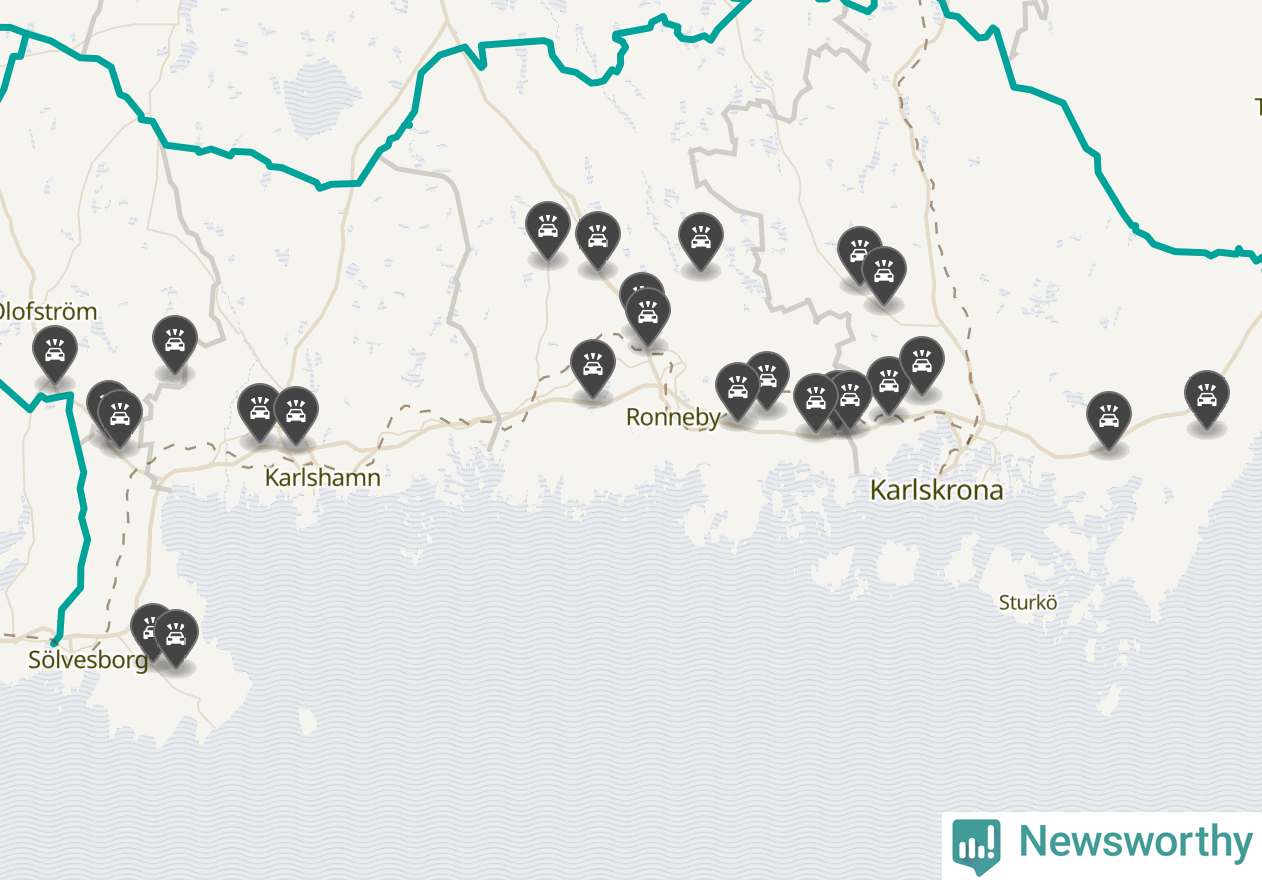Viewport: 1262px width, 880px height.
Task: Click the isolated car marker northeast of Olofström
Action: [x=175, y=345]
